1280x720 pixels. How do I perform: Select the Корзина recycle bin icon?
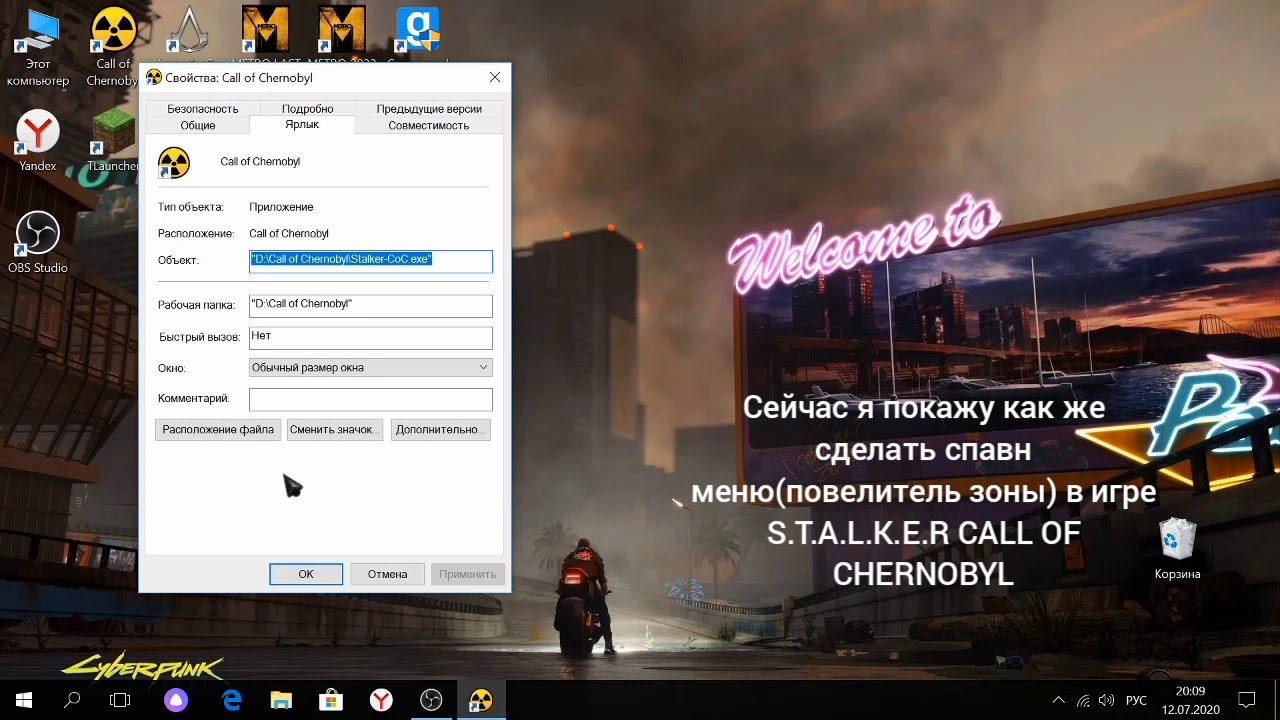pyautogui.click(x=1177, y=549)
